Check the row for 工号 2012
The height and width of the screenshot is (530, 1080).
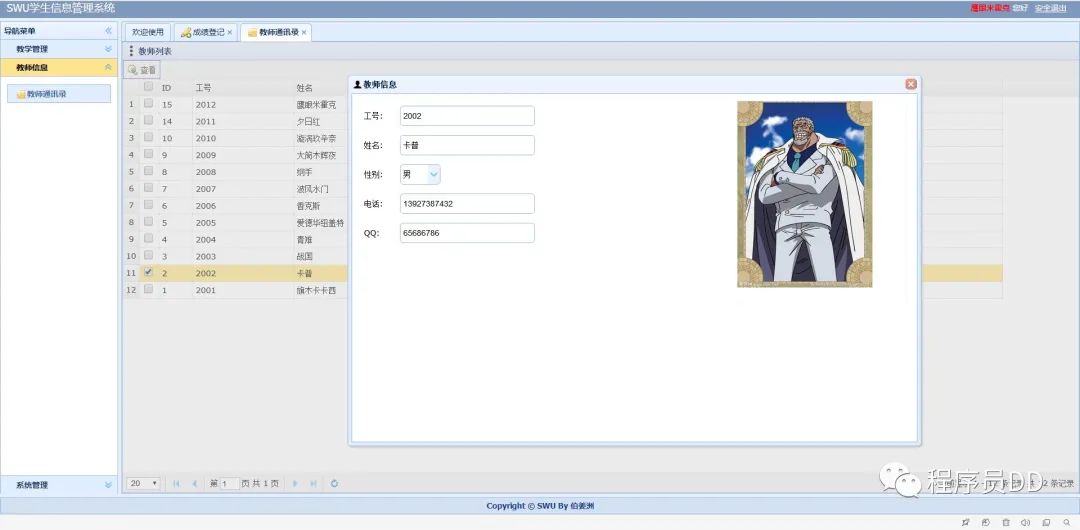coord(148,103)
